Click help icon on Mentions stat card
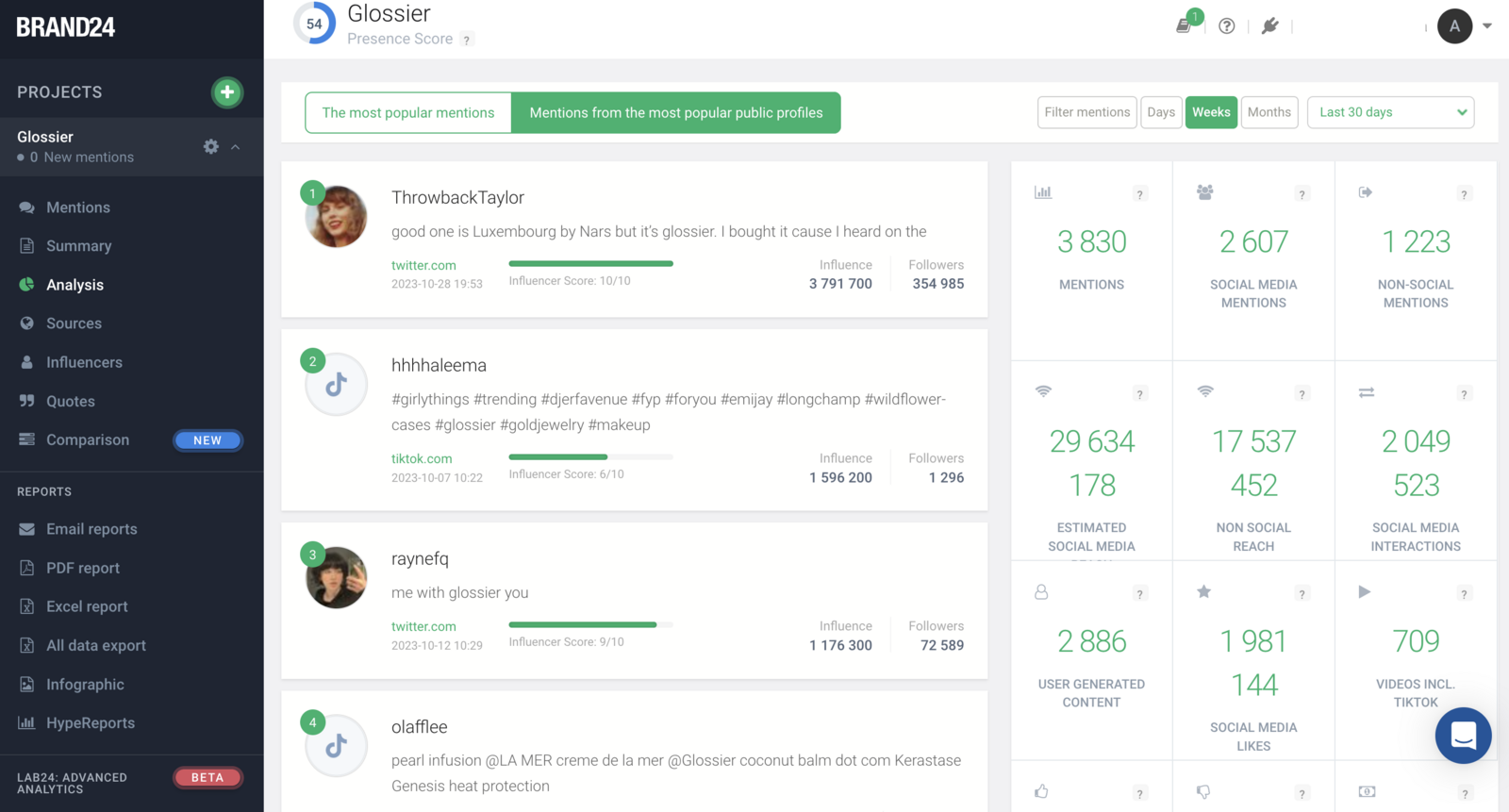 tap(1139, 194)
